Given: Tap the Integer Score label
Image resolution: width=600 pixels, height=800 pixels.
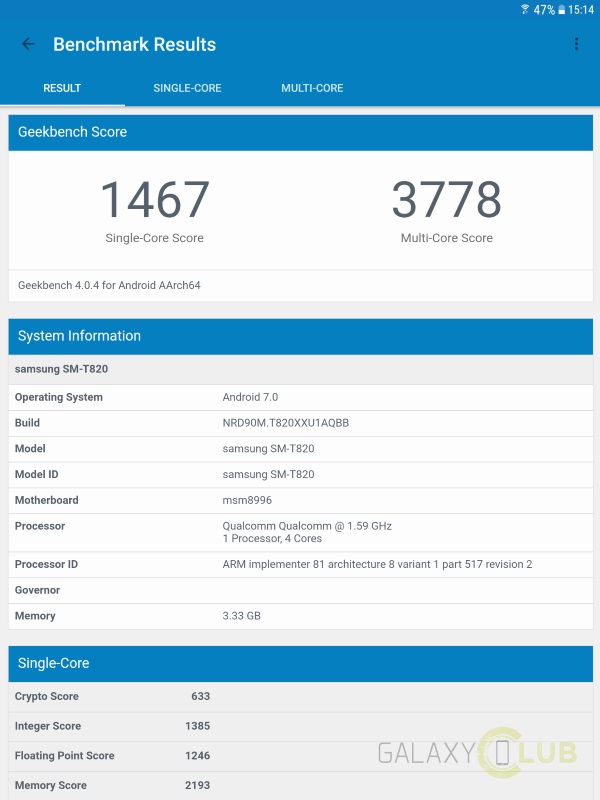Looking at the screenshot, I should [47, 726].
